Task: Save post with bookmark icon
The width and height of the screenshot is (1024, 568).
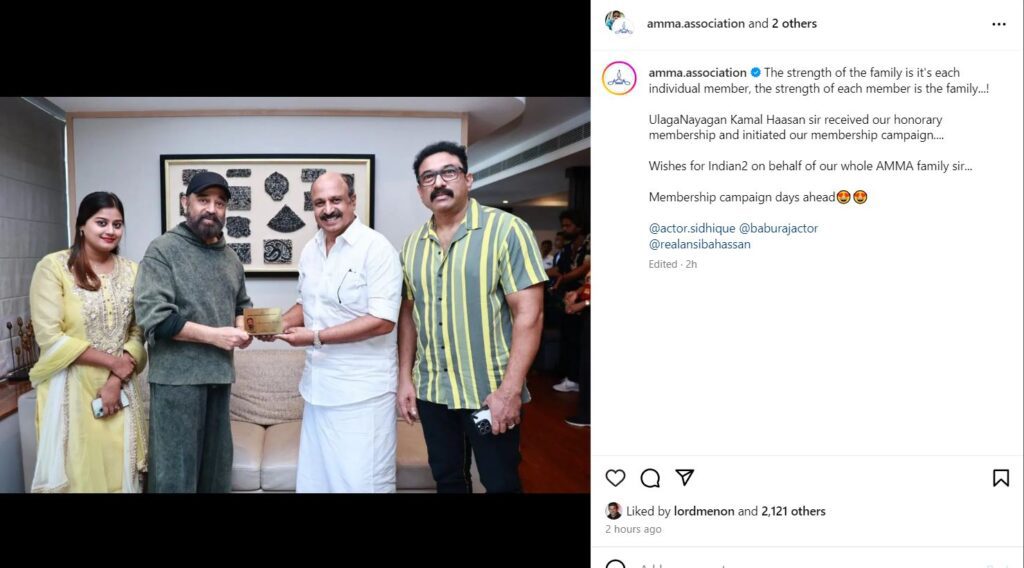Action: pyautogui.click(x=1000, y=478)
